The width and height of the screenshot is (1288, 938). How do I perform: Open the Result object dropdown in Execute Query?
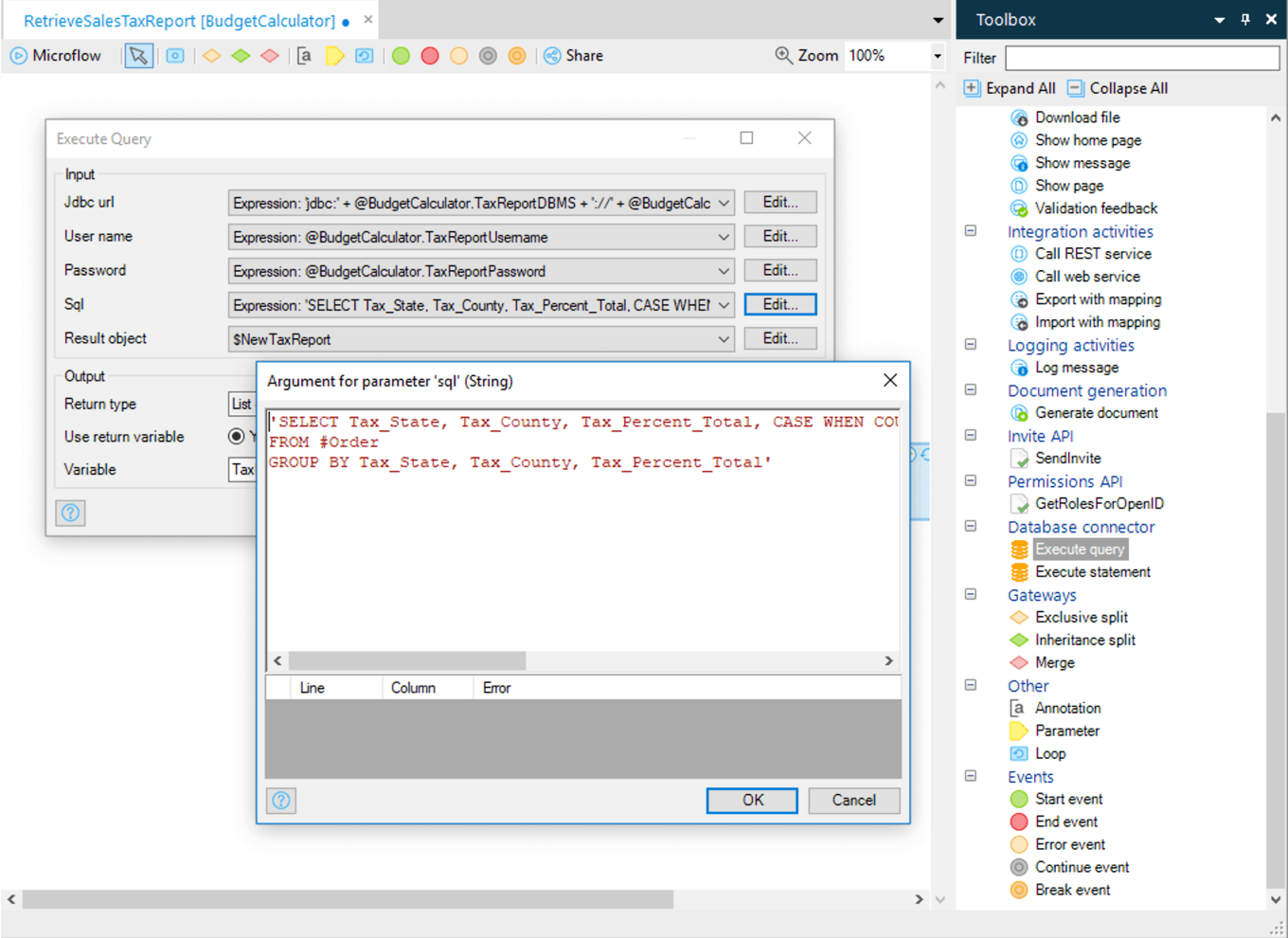(x=724, y=338)
